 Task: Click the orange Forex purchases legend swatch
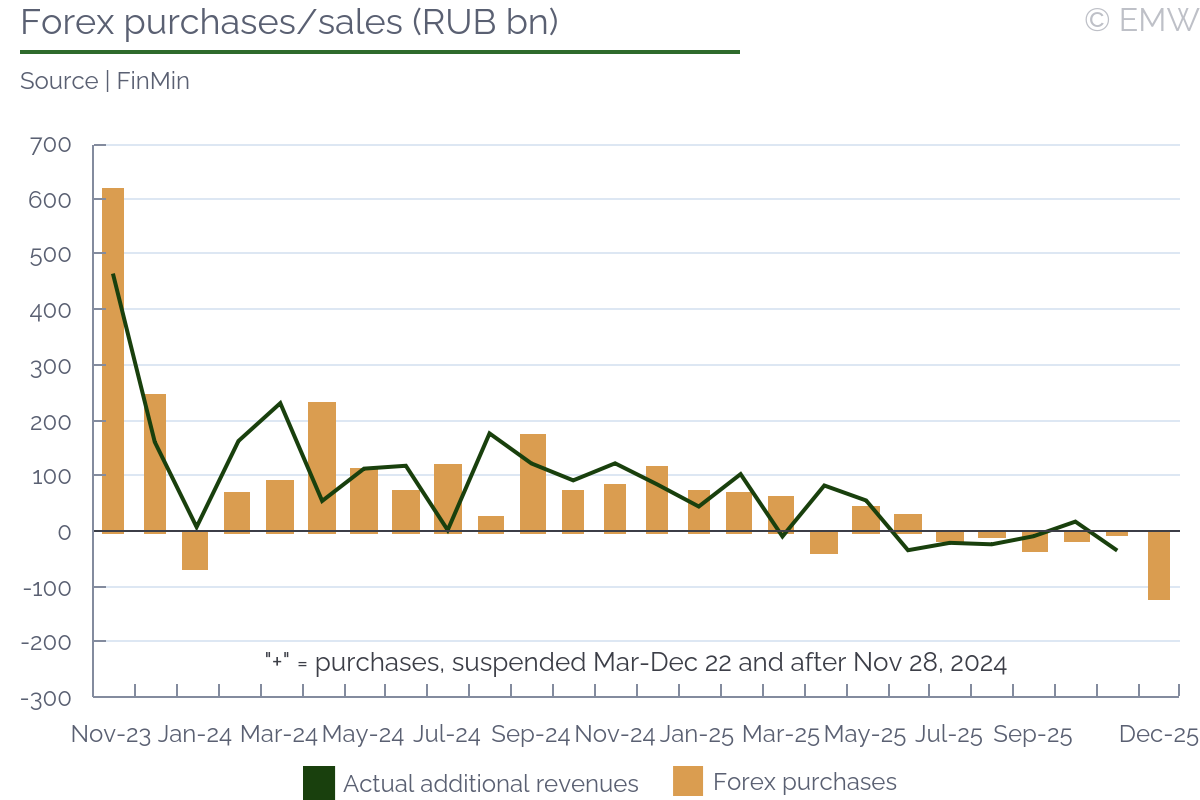pos(688,782)
